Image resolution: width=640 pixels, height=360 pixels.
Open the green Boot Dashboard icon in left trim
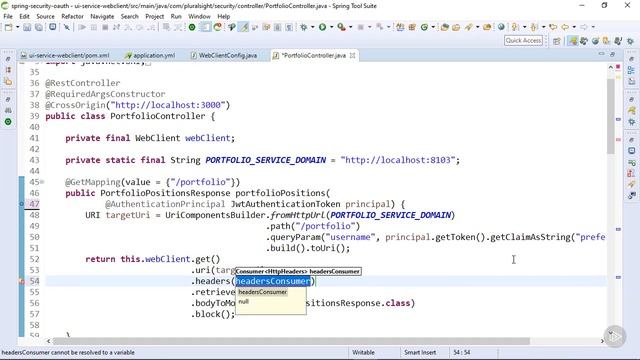[8, 122]
